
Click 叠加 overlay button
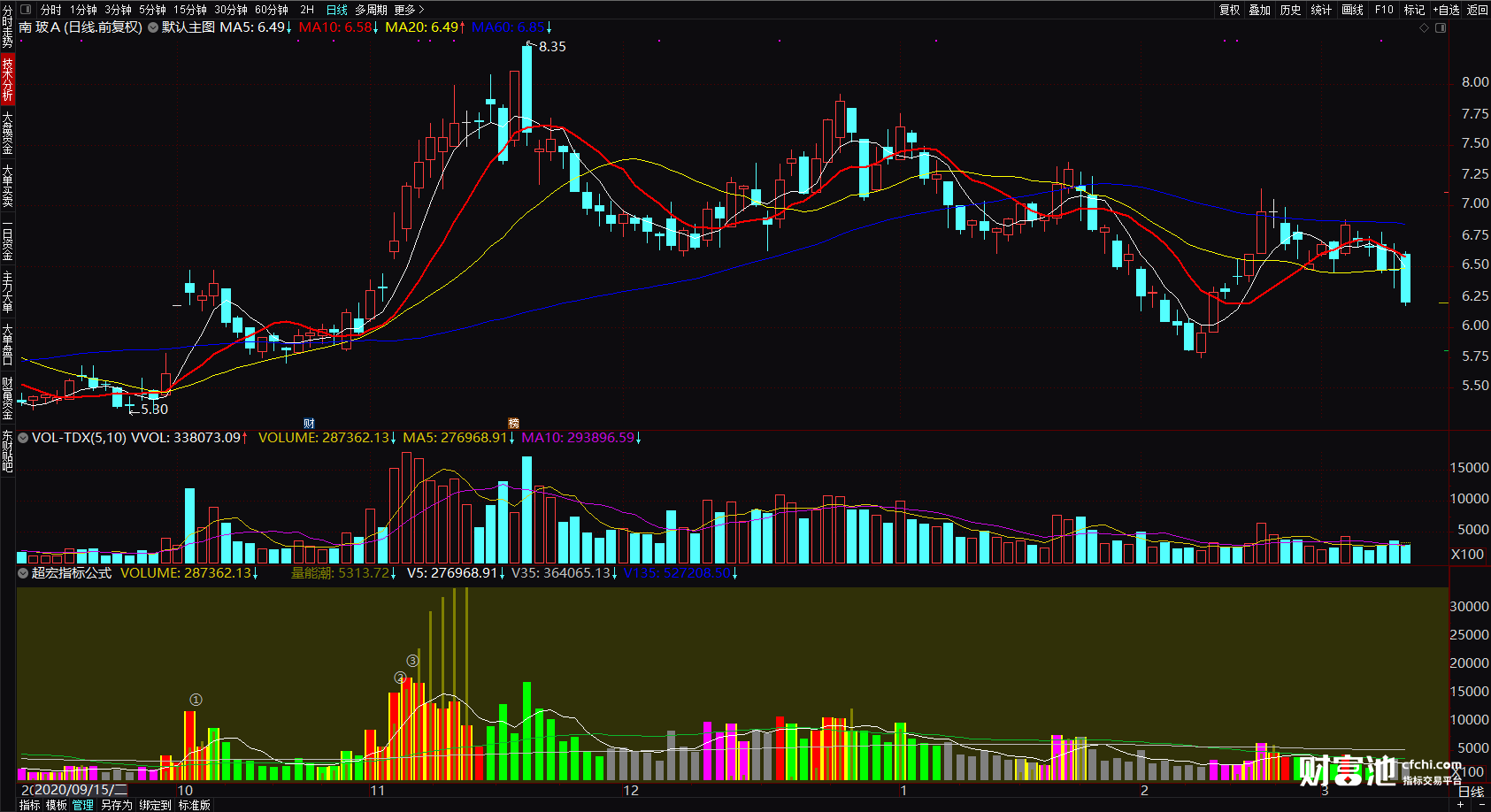pos(1260,10)
